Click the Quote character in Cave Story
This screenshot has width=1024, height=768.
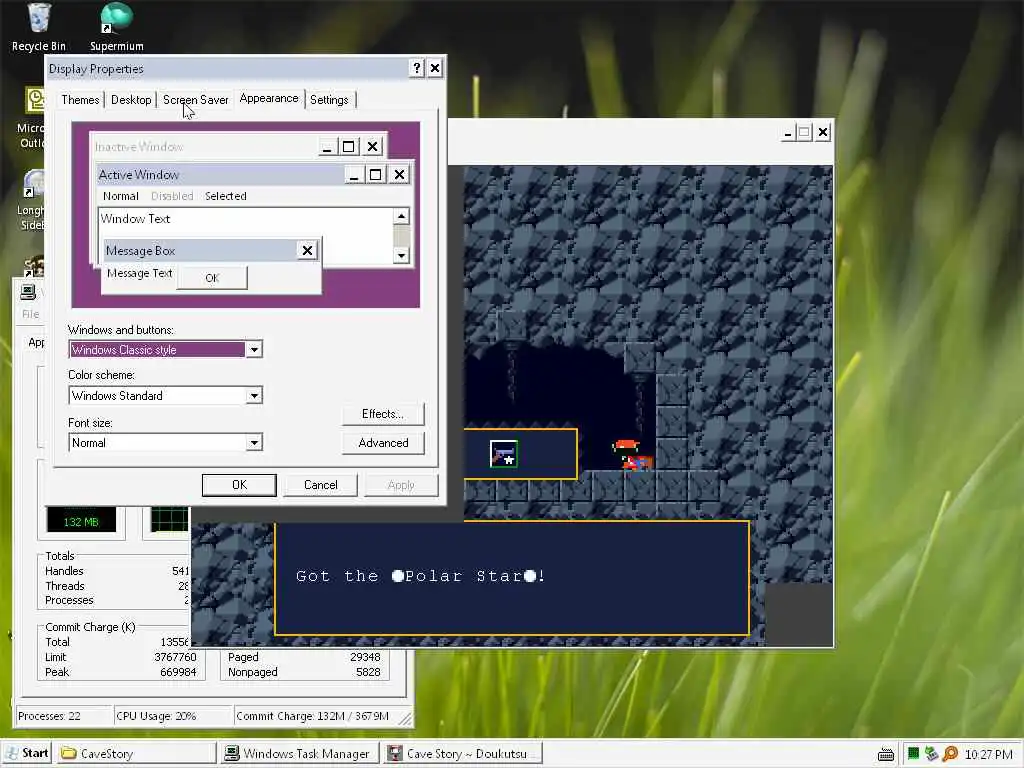[631, 455]
